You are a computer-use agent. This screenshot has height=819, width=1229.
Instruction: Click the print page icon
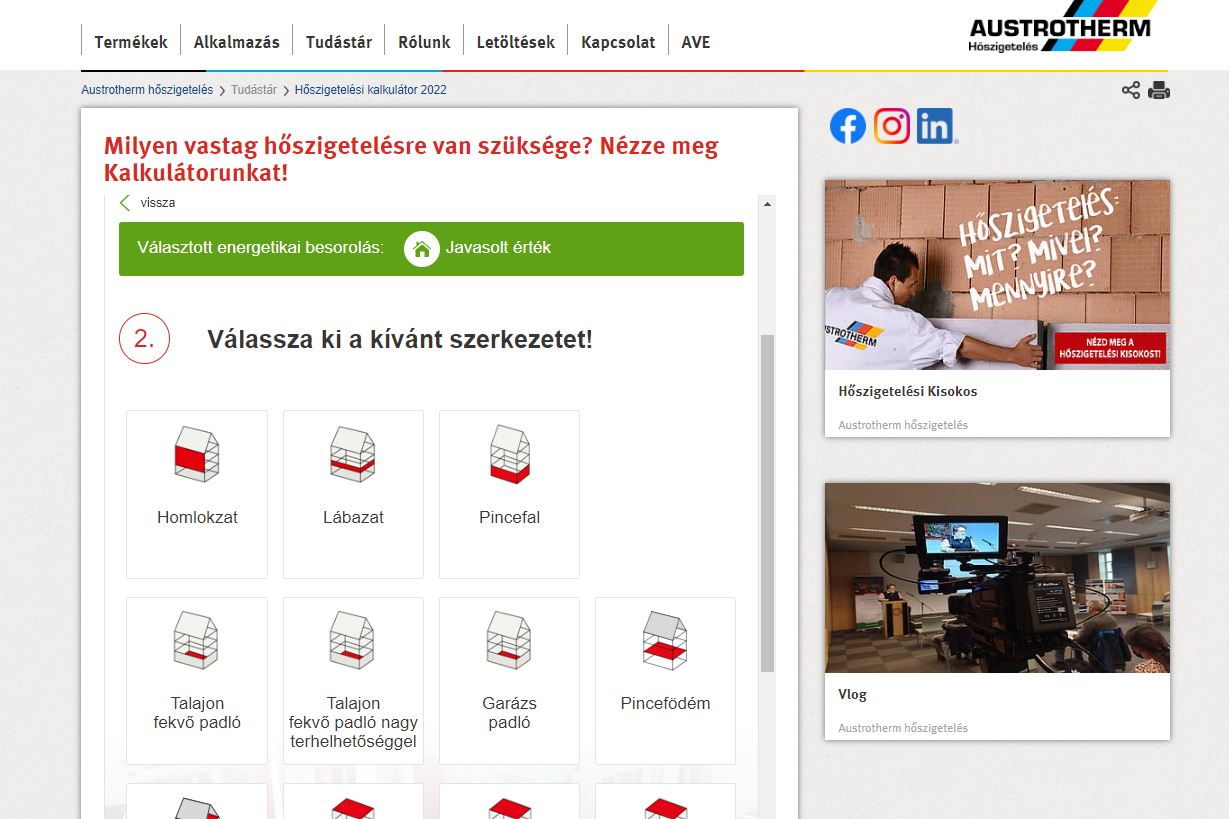(1159, 90)
